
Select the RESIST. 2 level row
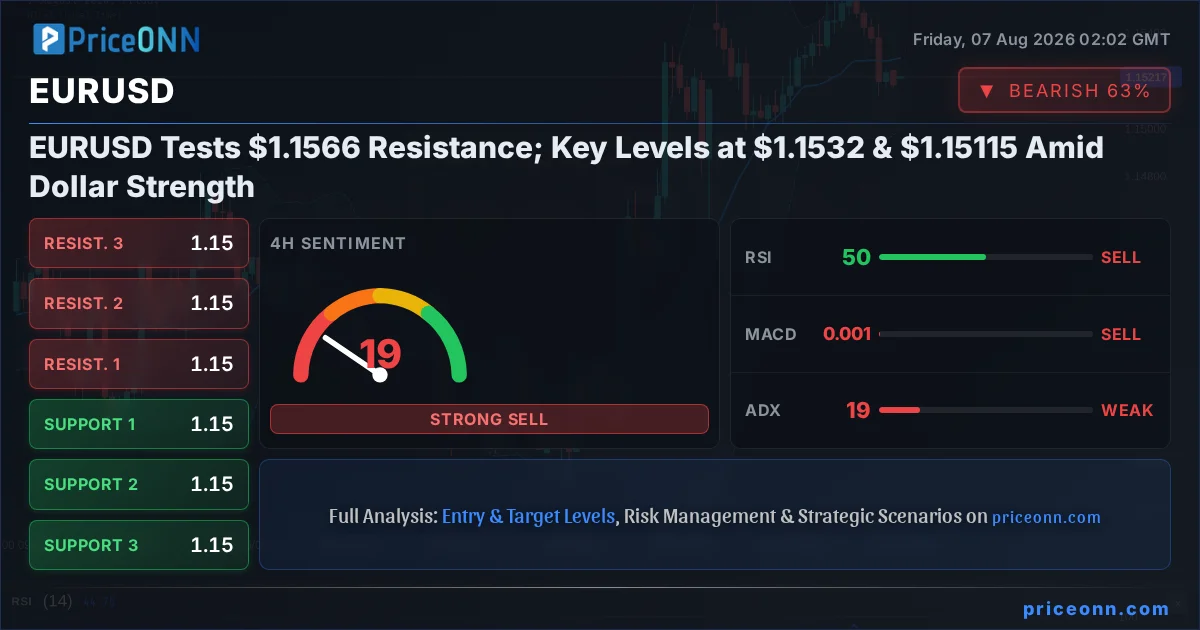click(x=139, y=303)
